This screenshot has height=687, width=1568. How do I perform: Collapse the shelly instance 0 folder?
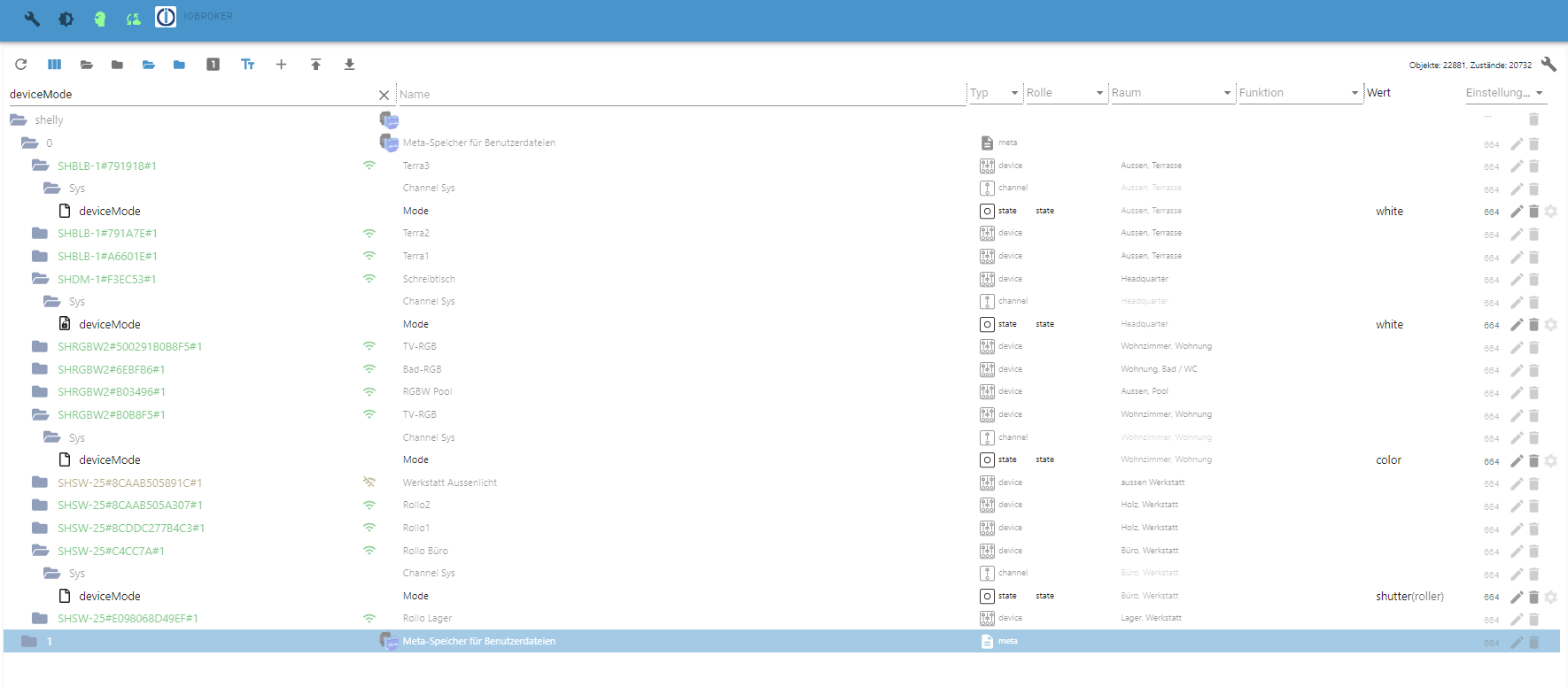point(29,143)
